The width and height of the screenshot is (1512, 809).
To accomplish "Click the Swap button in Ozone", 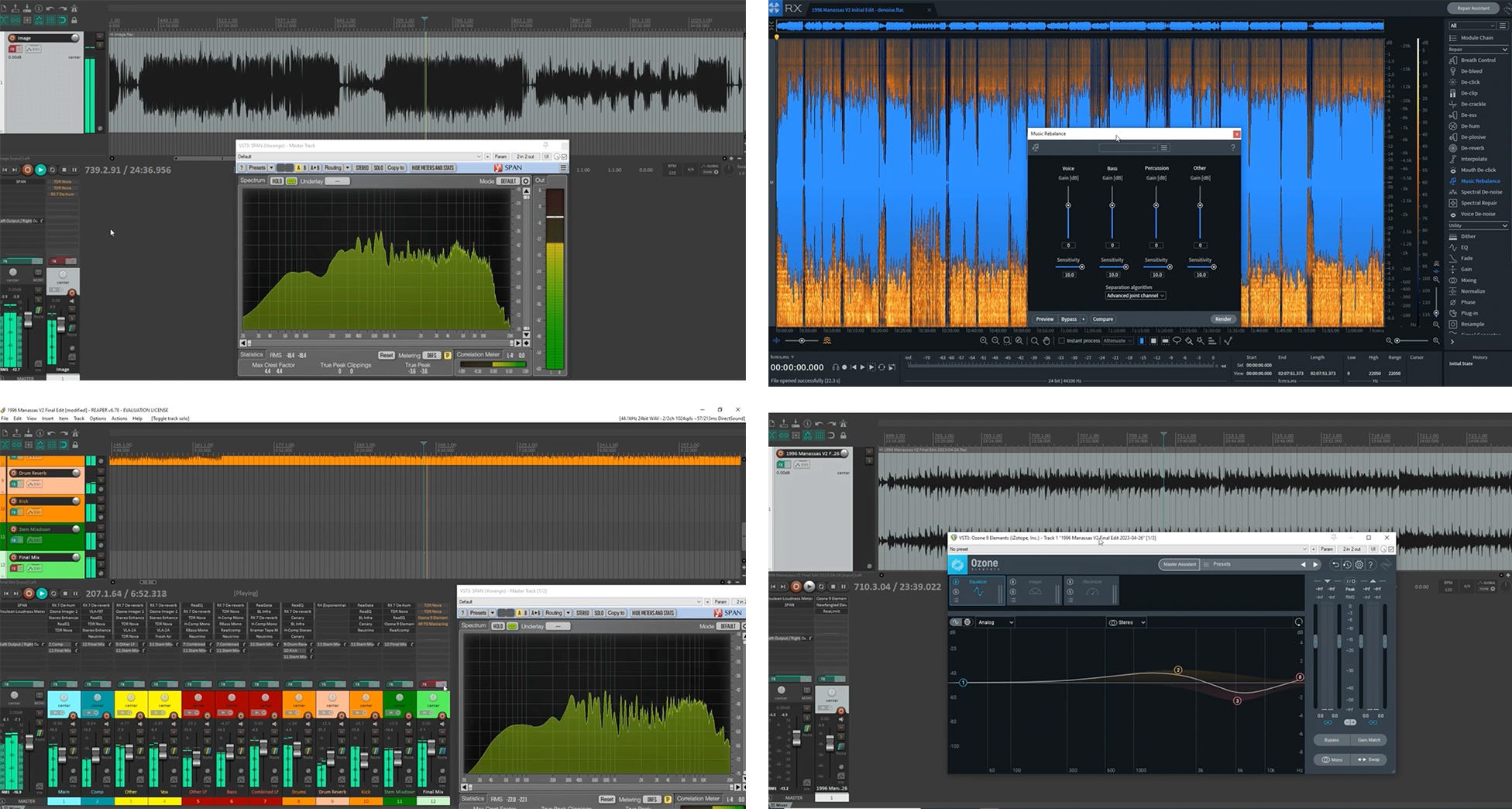I will click(x=1369, y=759).
